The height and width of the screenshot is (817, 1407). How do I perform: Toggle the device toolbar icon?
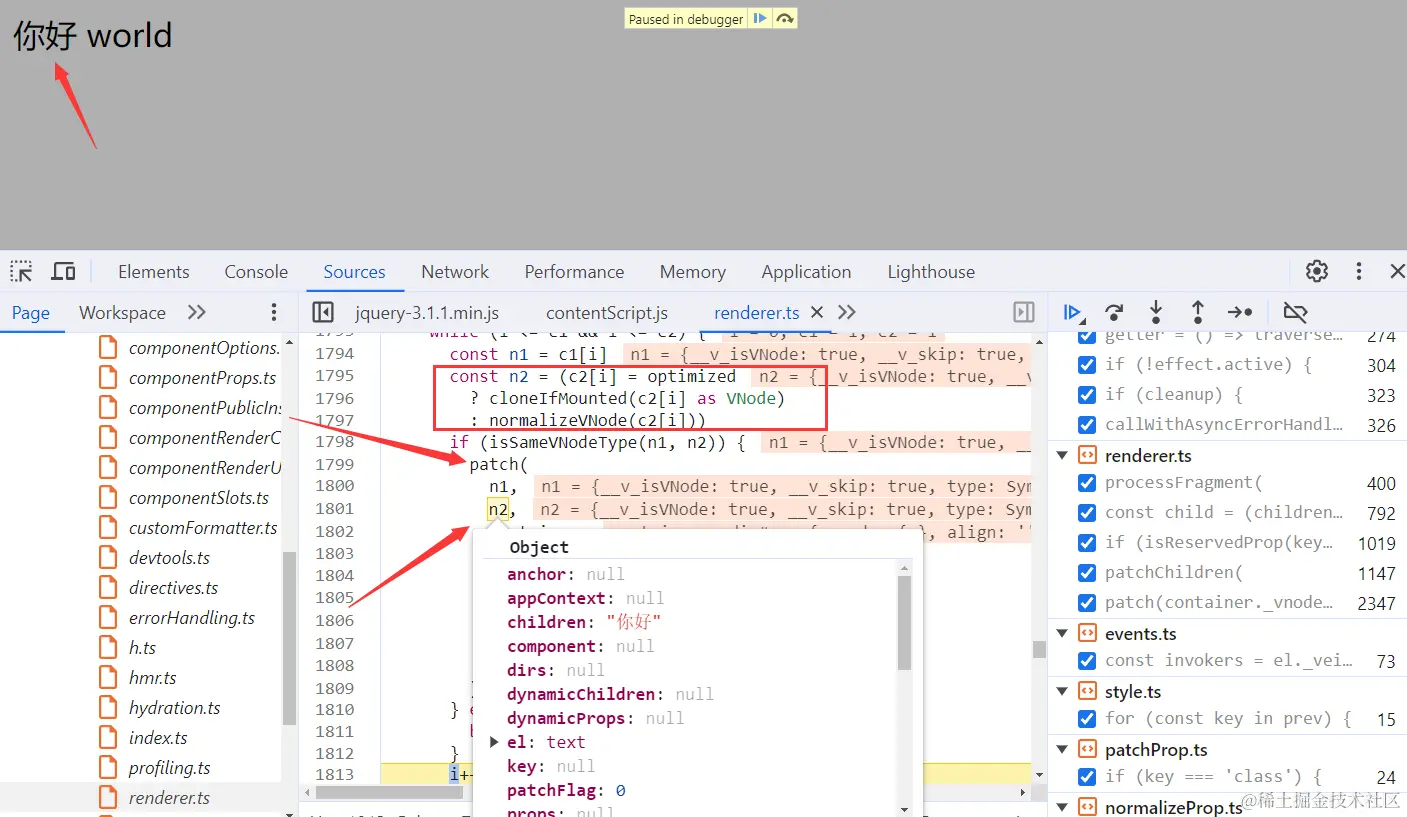pos(63,271)
